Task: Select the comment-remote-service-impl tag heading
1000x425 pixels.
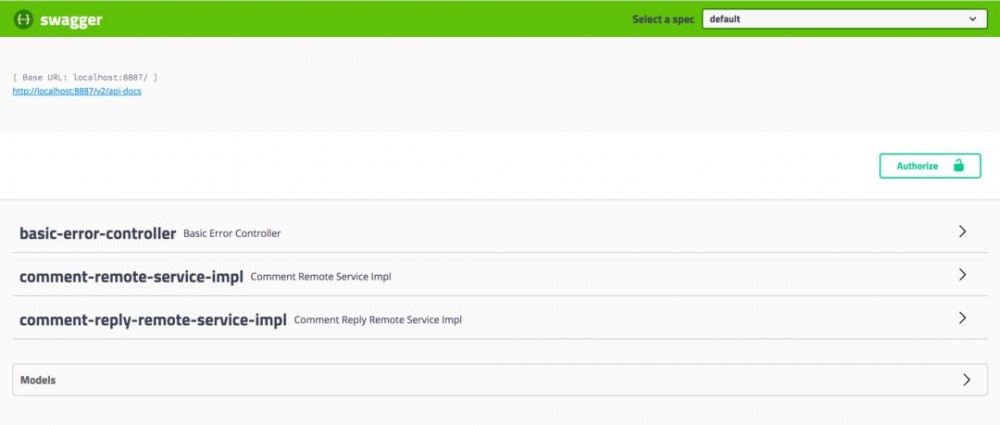Action: point(131,277)
